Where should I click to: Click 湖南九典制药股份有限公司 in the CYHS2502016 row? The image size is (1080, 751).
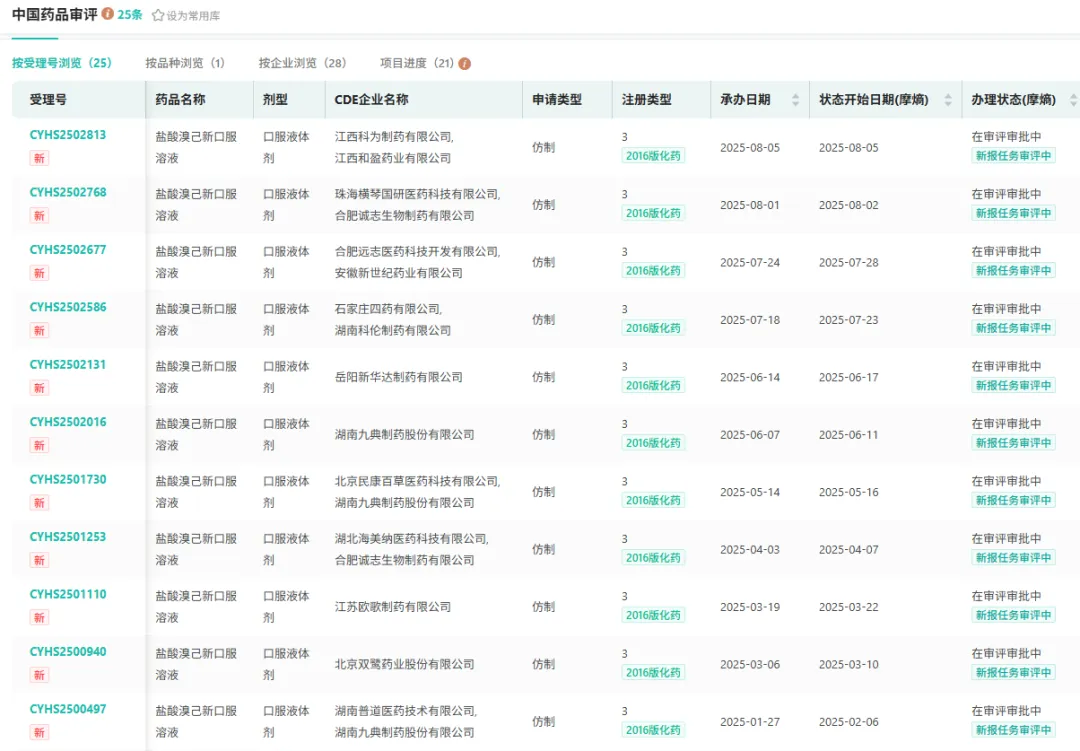[x=404, y=435]
